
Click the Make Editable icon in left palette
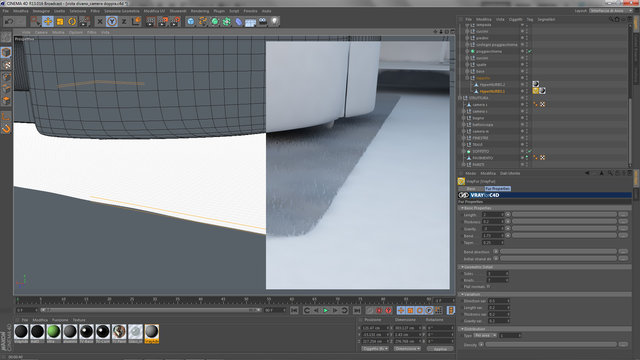(6, 38)
